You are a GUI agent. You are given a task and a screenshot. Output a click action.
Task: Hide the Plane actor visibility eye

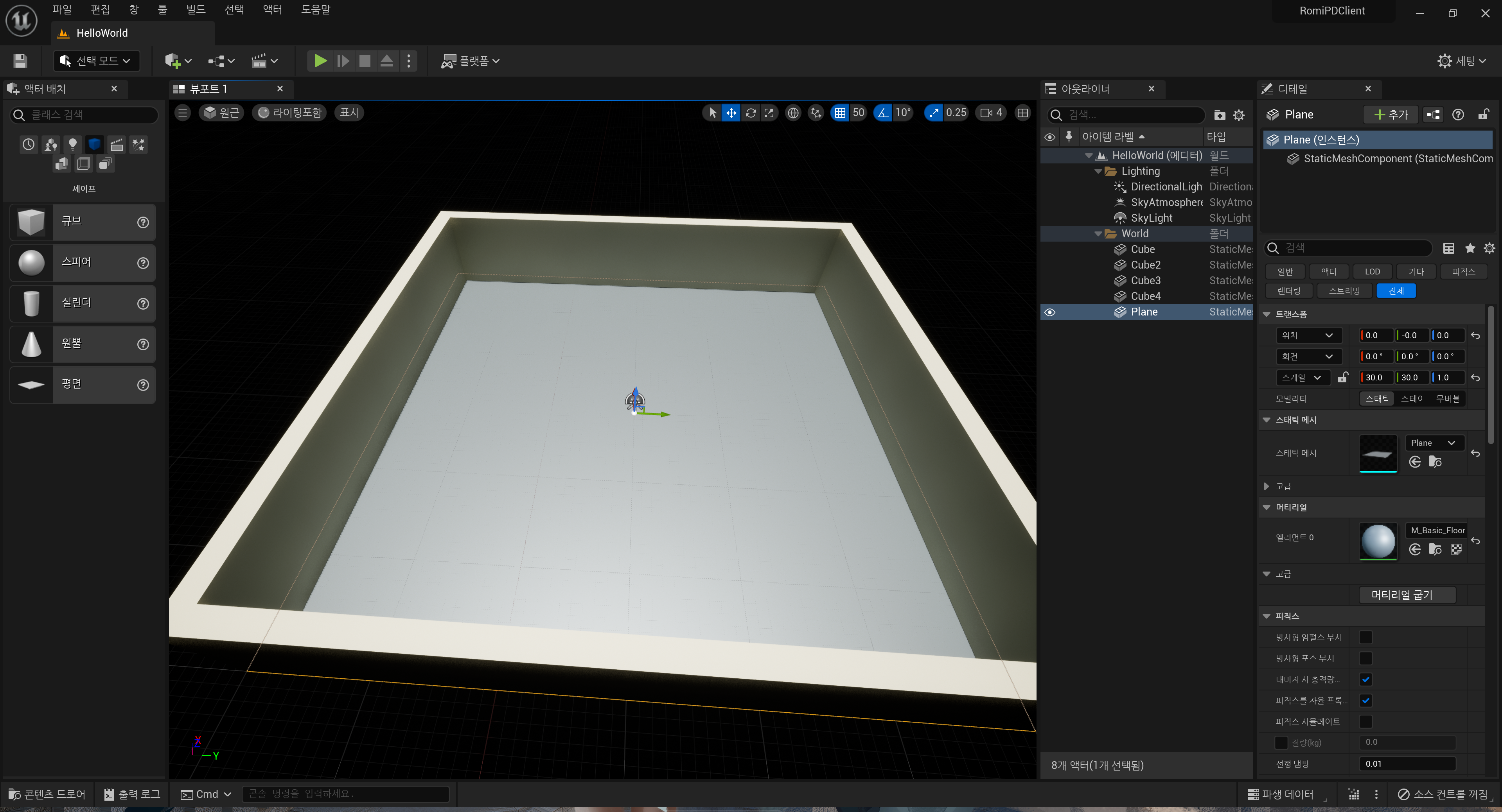tap(1049, 312)
